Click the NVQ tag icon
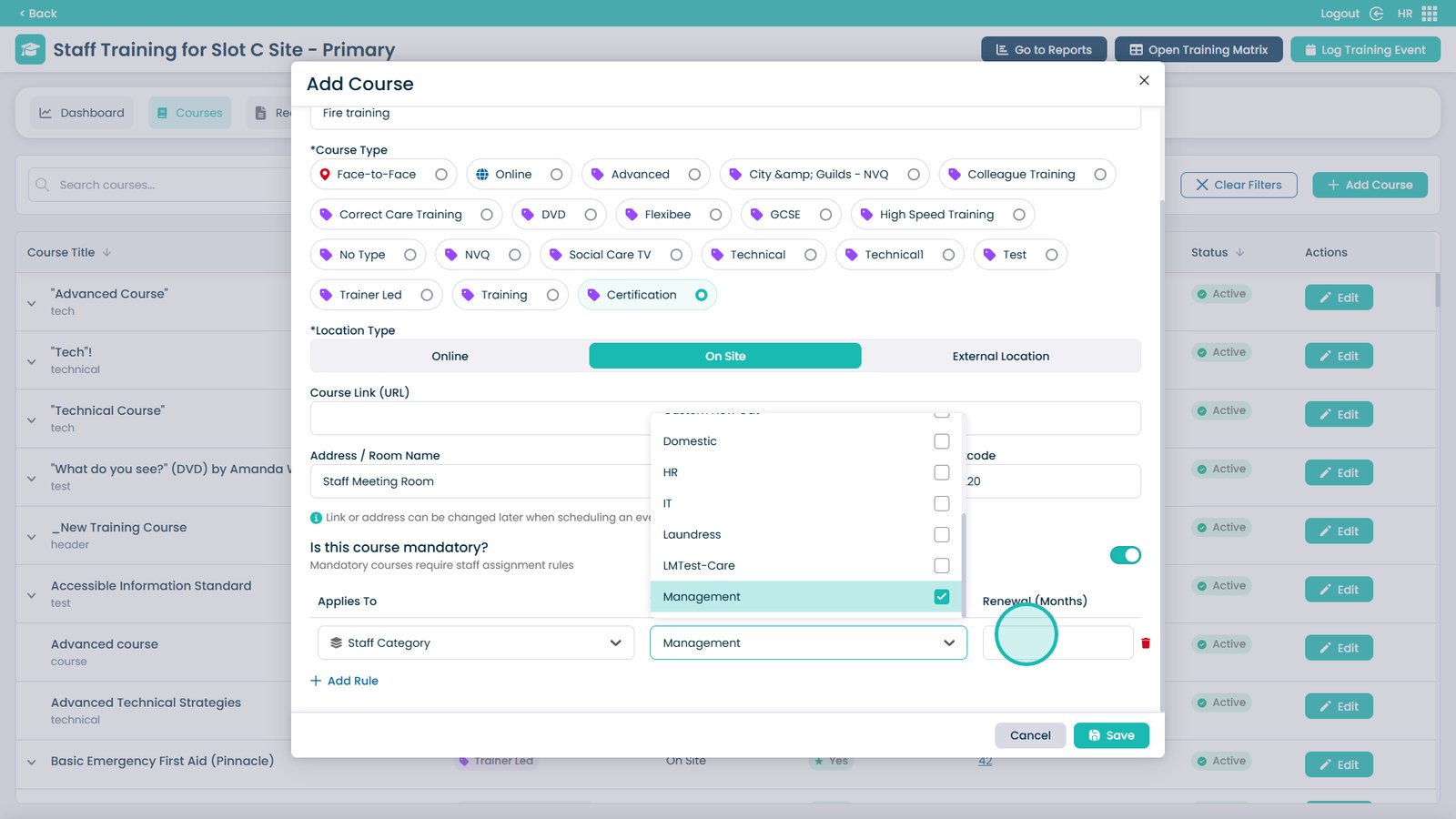 click(451, 255)
